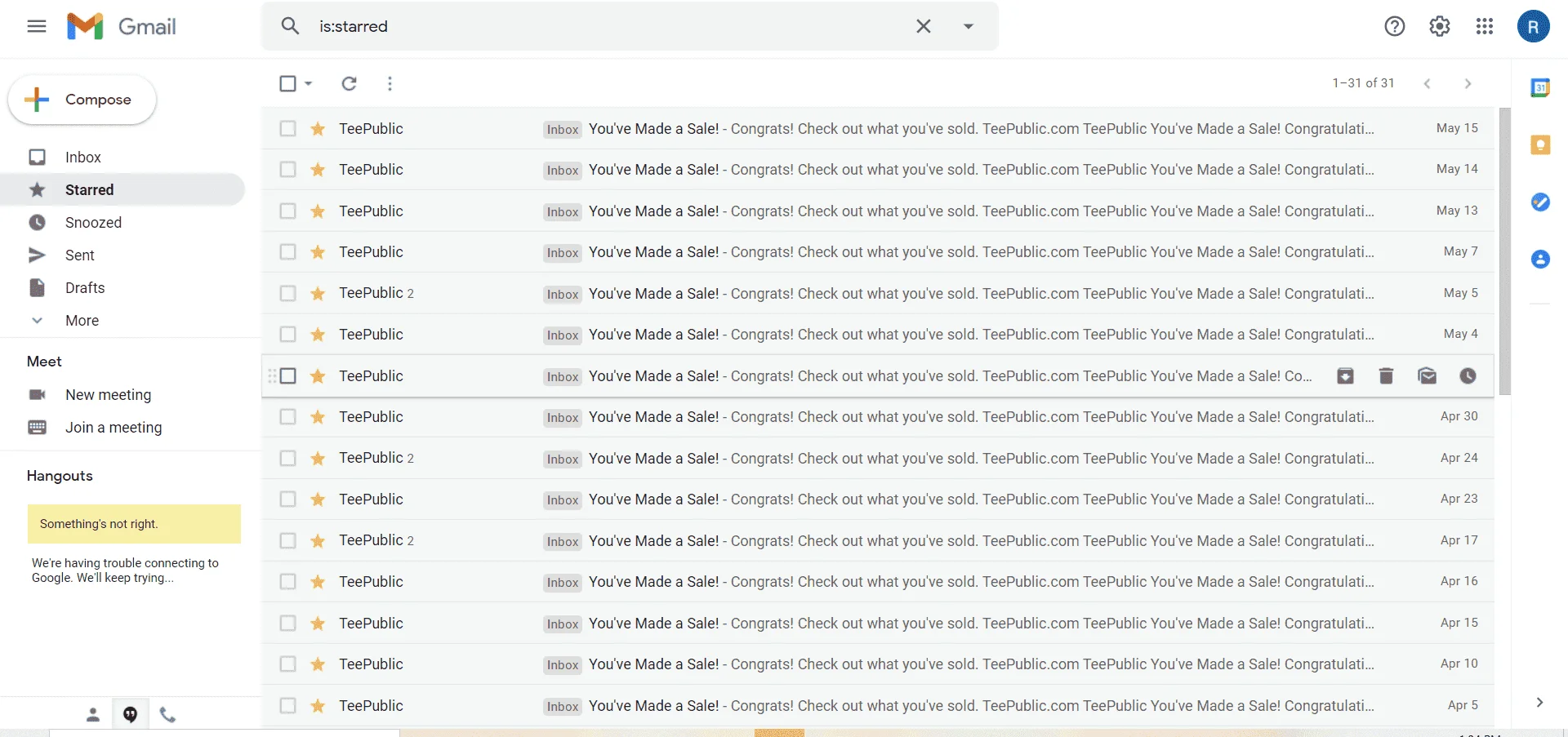Mark the hovered email as unread
Viewport: 1568px width, 737px height.
1427,375
